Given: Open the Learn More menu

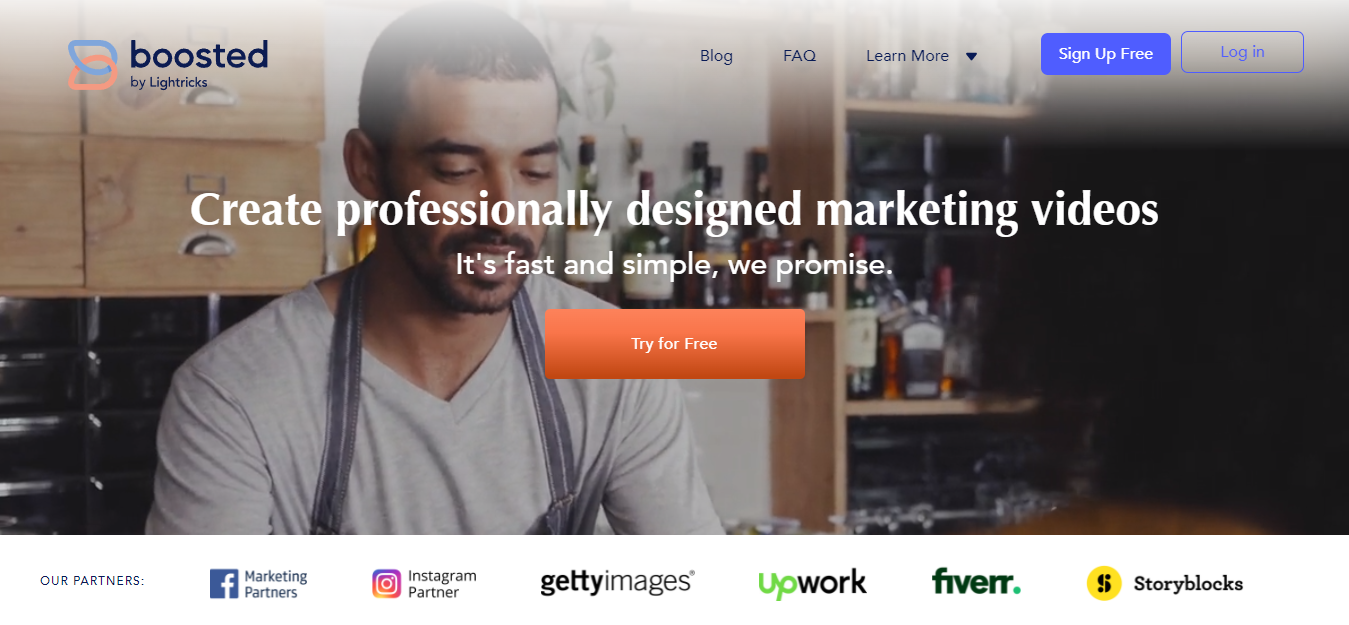Looking at the screenshot, I should tap(907, 56).
